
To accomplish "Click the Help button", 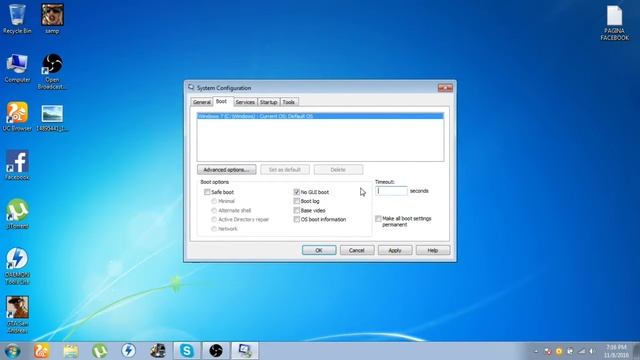I will [433, 250].
